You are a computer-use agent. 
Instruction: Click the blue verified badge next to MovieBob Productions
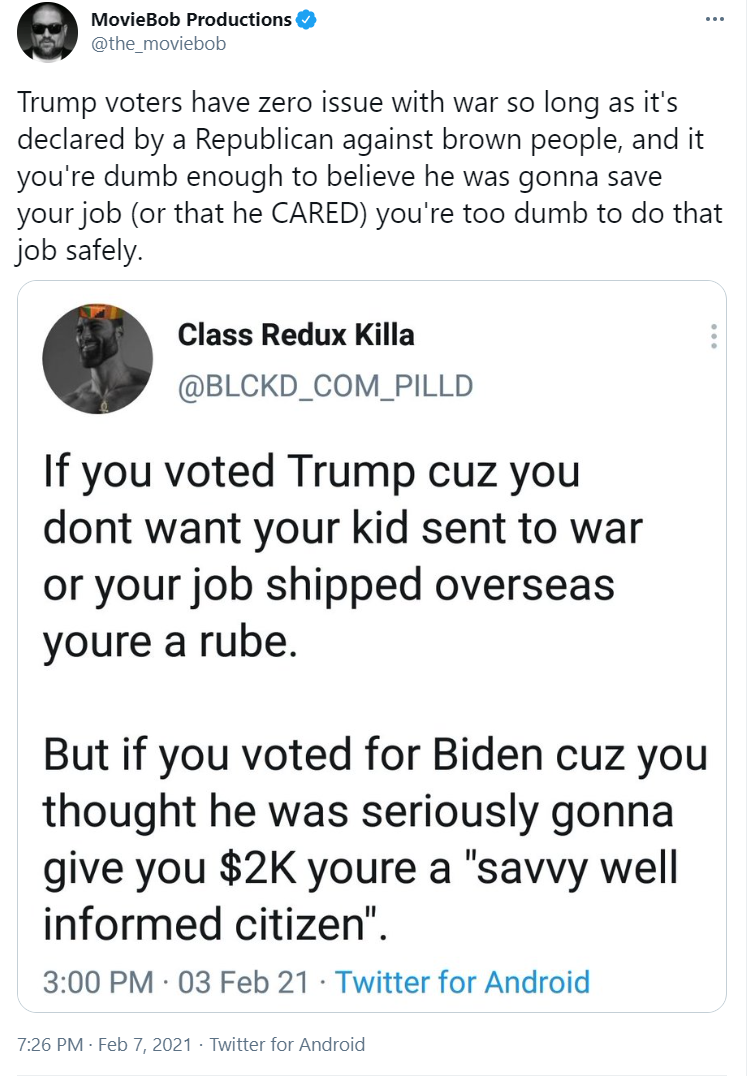(306, 20)
